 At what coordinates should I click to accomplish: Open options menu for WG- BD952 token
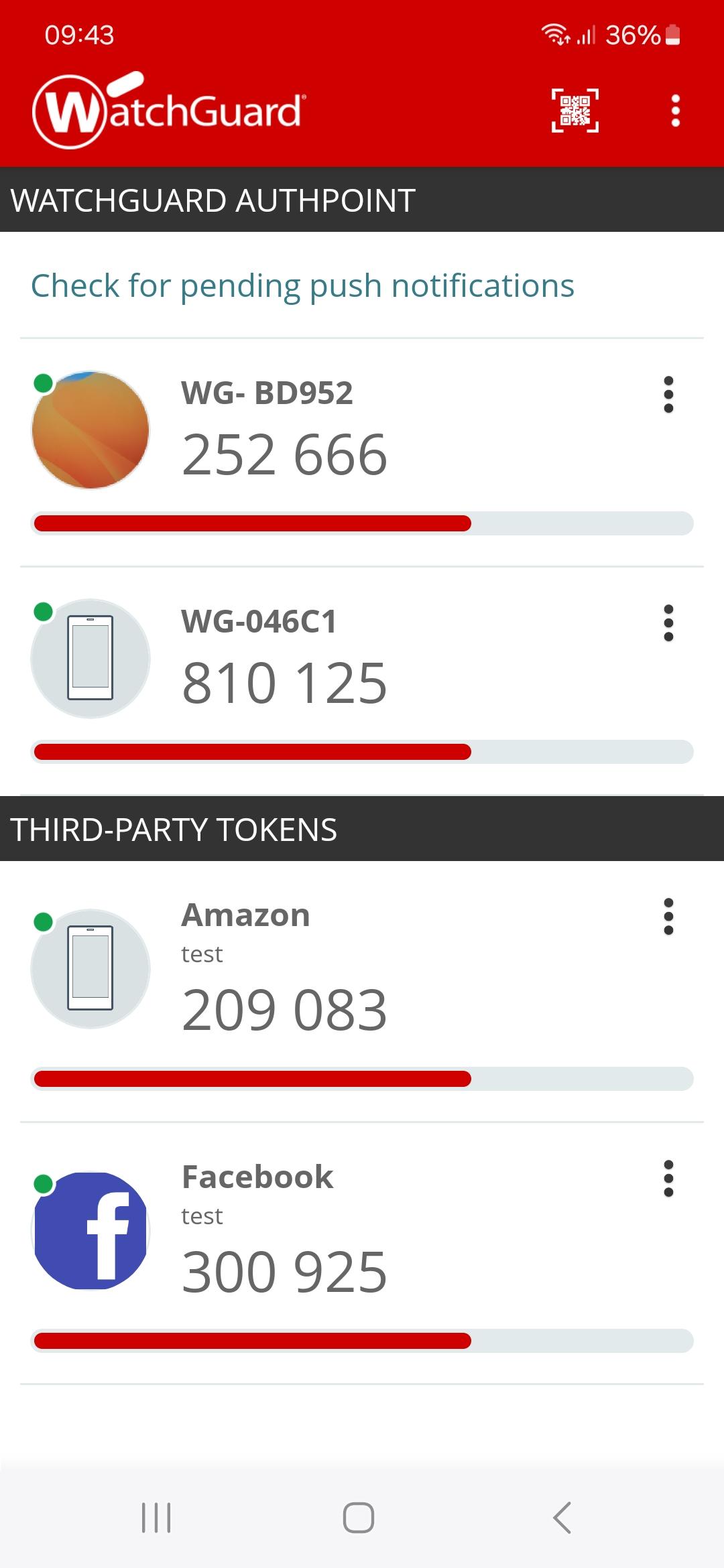668,395
